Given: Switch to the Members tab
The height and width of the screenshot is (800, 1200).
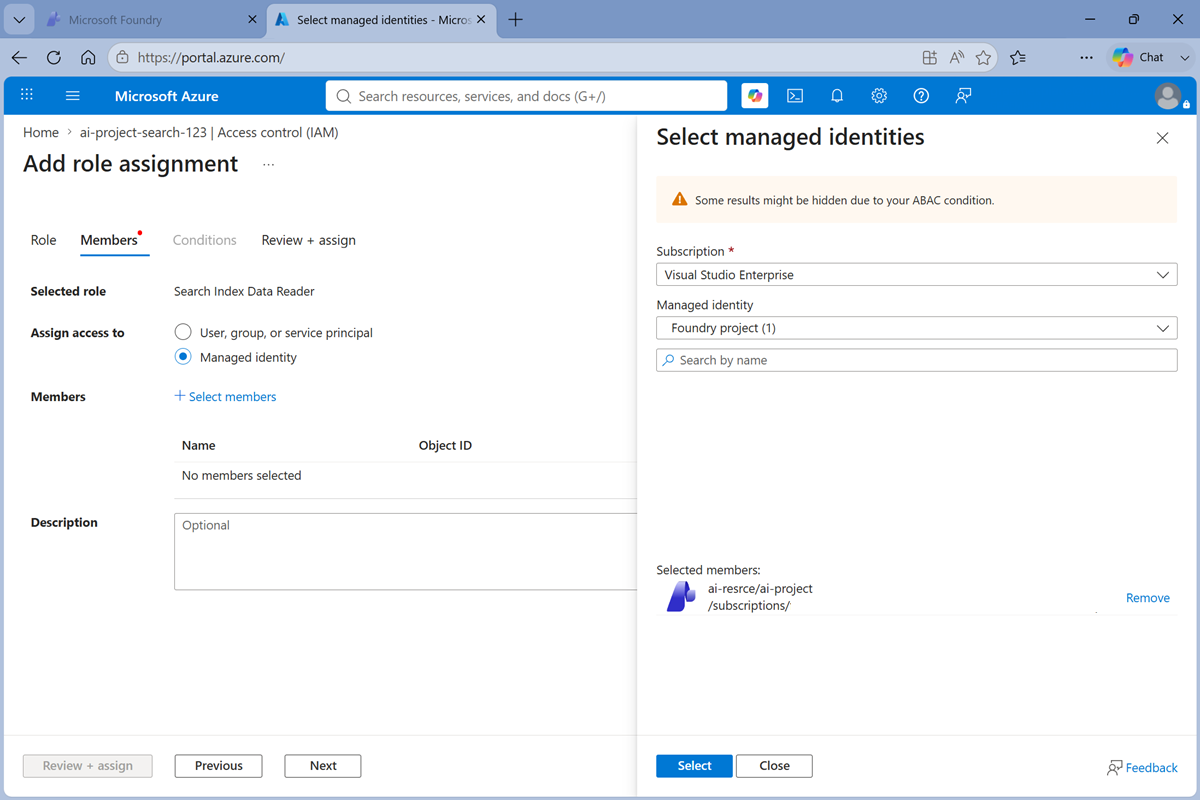Looking at the screenshot, I should 112,240.
